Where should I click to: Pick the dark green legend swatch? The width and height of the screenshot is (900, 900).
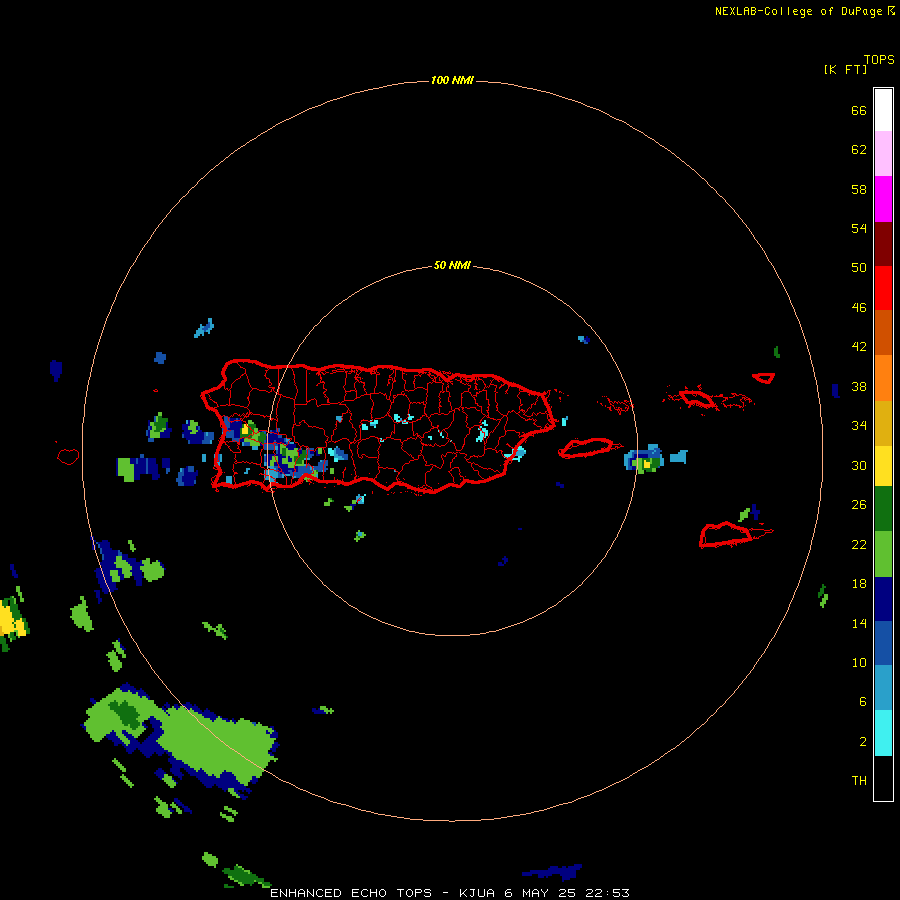883,509
